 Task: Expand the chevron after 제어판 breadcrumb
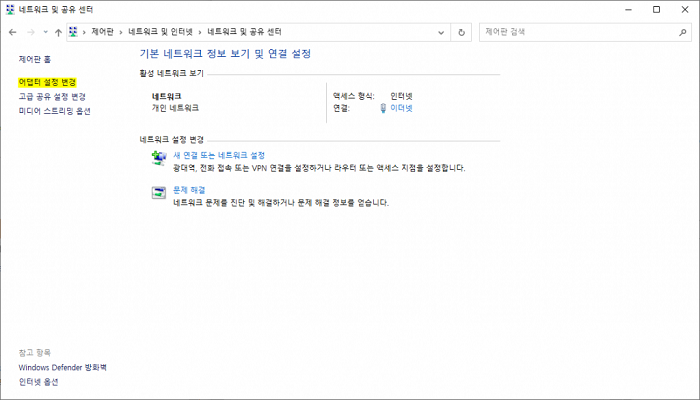[x=120, y=32]
